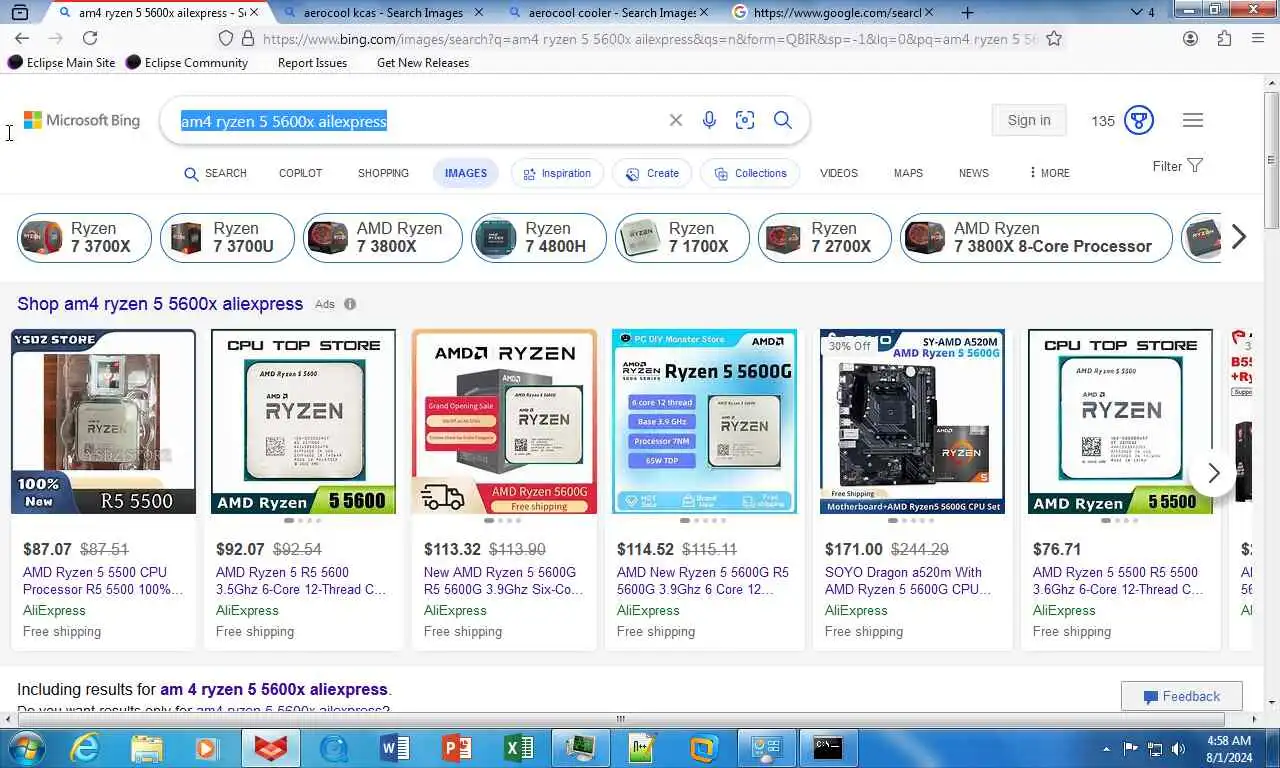Open the extensions puzzle icon
This screenshot has width=1280, height=768.
[1224, 38]
